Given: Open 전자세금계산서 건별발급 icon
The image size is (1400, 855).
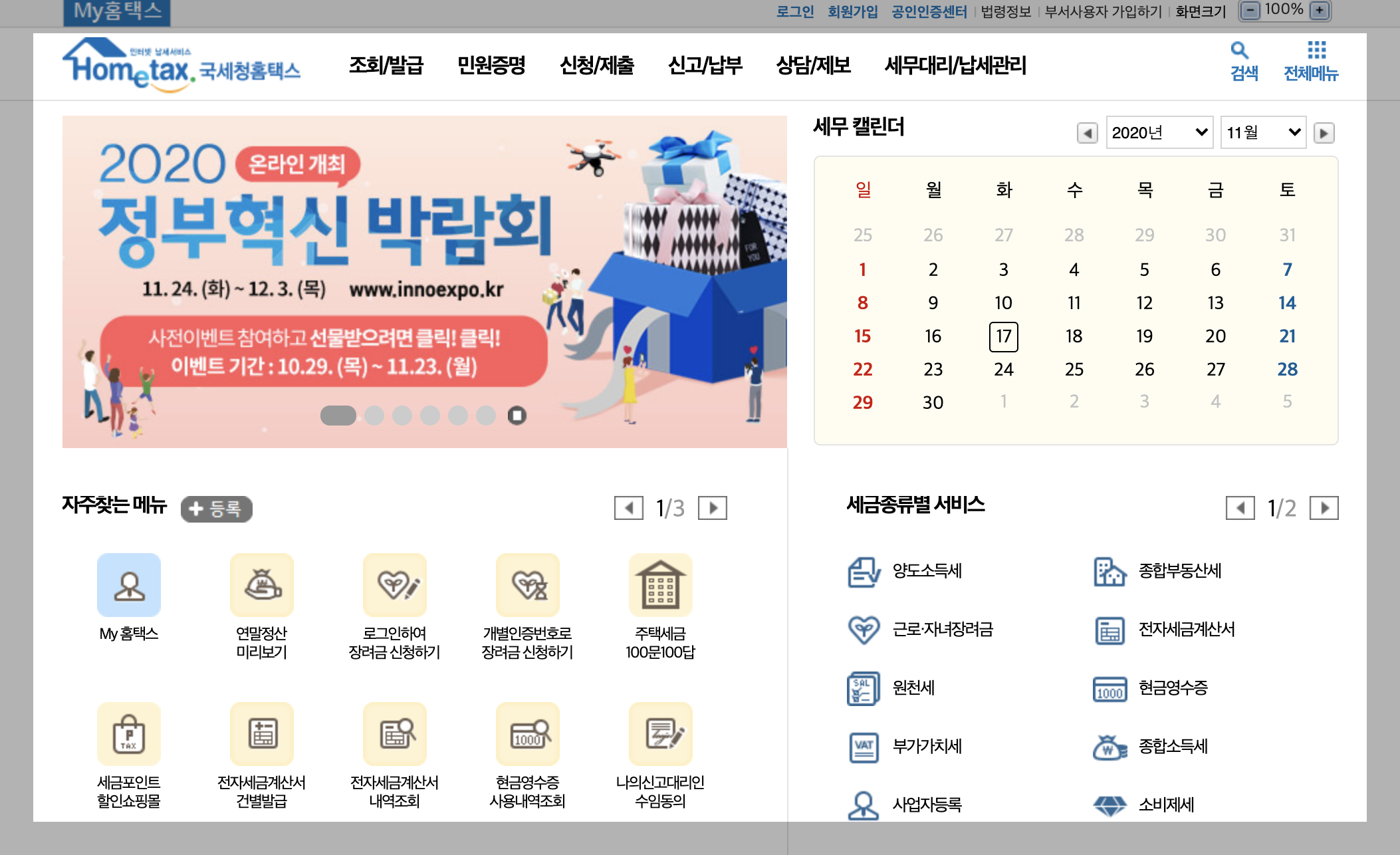Looking at the screenshot, I should click(x=262, y=734).
